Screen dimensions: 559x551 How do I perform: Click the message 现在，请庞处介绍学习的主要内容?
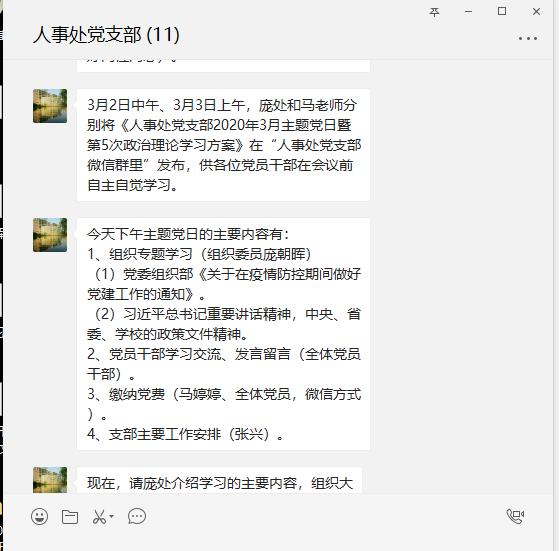coord(219,480)
